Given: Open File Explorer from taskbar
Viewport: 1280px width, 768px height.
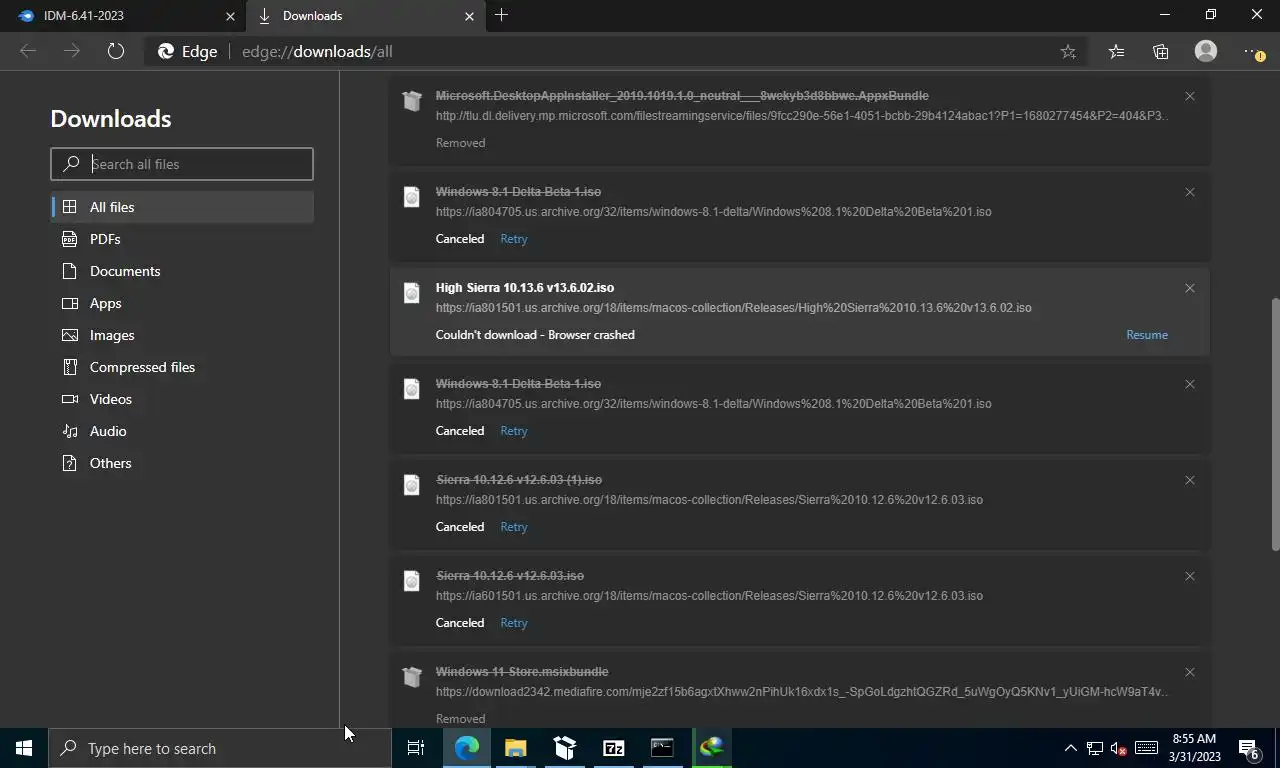Looking at the screenshot, I should click(515, 748).
